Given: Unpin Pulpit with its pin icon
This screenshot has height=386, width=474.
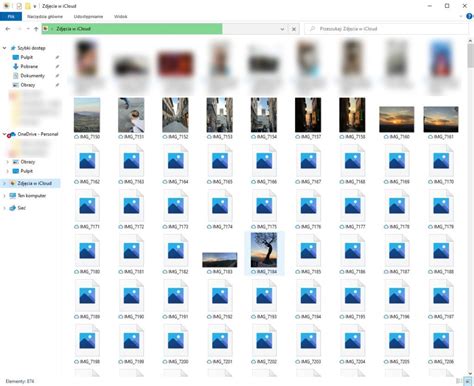Looking at the screenshot, I should 57,57.
